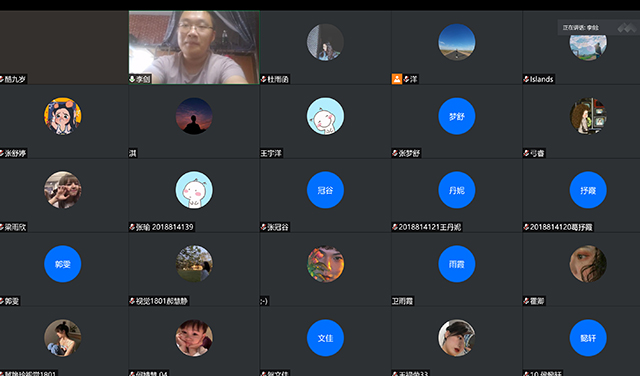Click the name label 李剑

pos(143,79)
